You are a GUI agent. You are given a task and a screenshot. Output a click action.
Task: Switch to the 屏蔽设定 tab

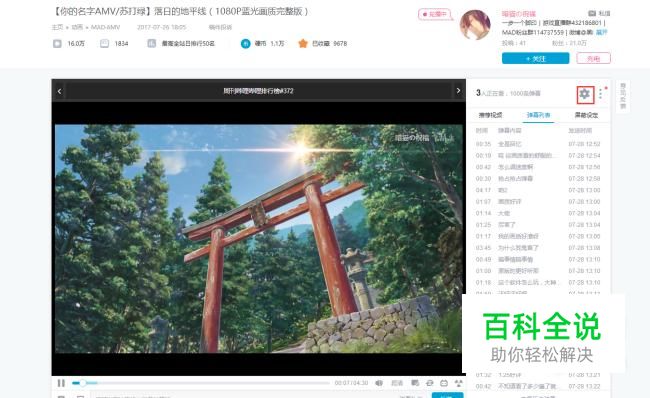click(586, 115)
